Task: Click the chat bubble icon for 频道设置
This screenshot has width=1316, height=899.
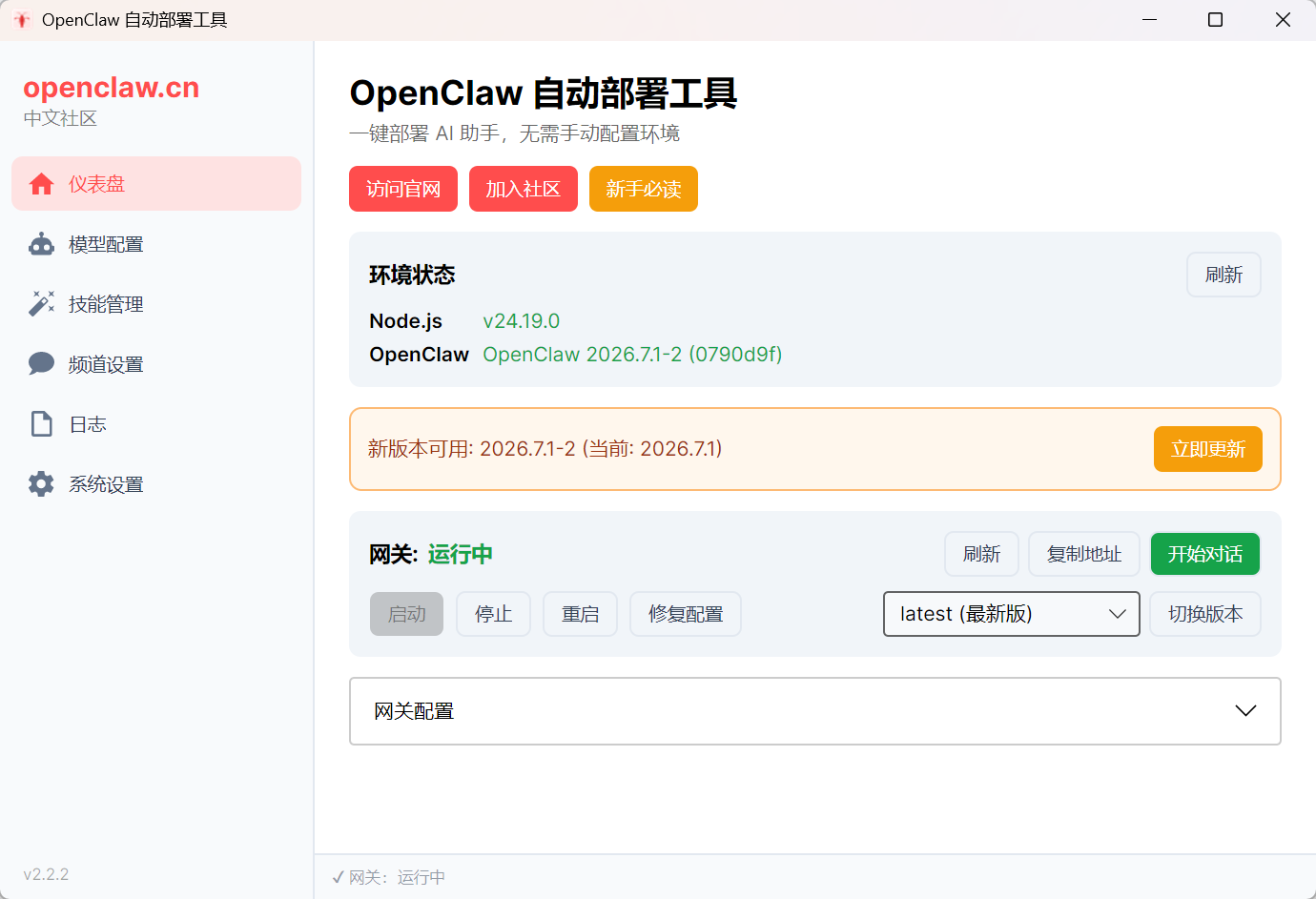Action: 41,364
